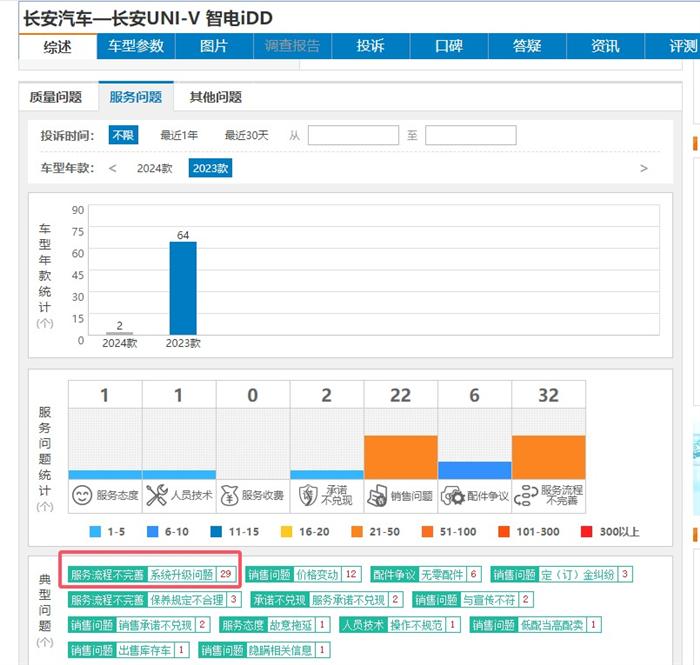The height and width of the screenshot is (665, 700).
Task: Switch to the 图片 tab
Action: pos(214,46)
